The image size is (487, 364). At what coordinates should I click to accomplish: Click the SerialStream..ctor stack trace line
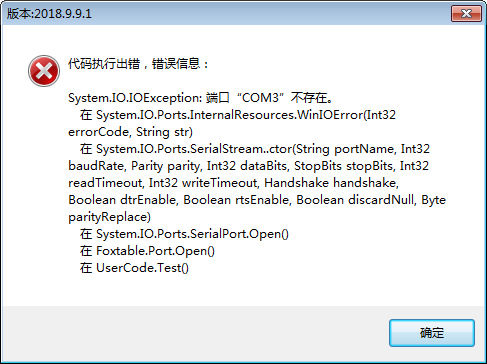255,149
